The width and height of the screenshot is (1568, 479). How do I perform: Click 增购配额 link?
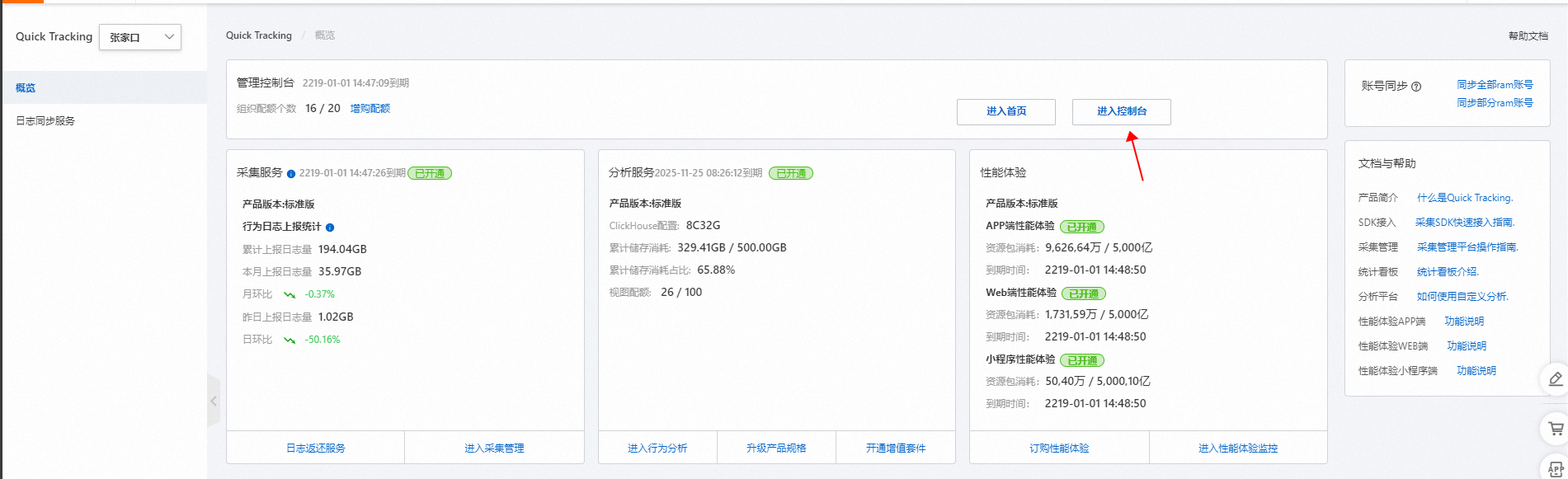click(x=370, y=109)
